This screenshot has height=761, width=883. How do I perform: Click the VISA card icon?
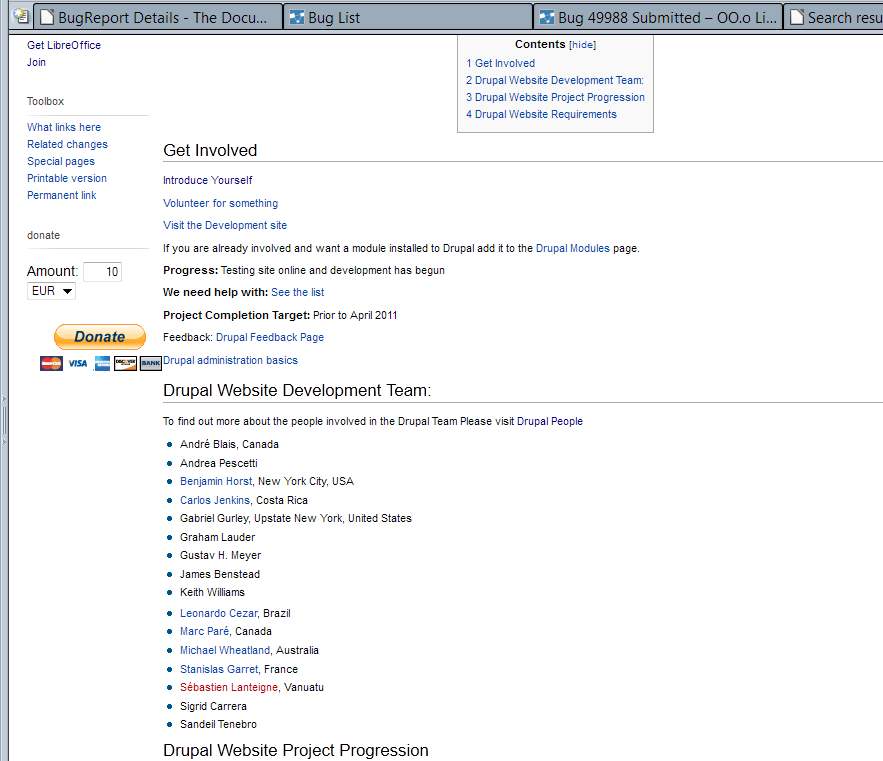point(77,363)
